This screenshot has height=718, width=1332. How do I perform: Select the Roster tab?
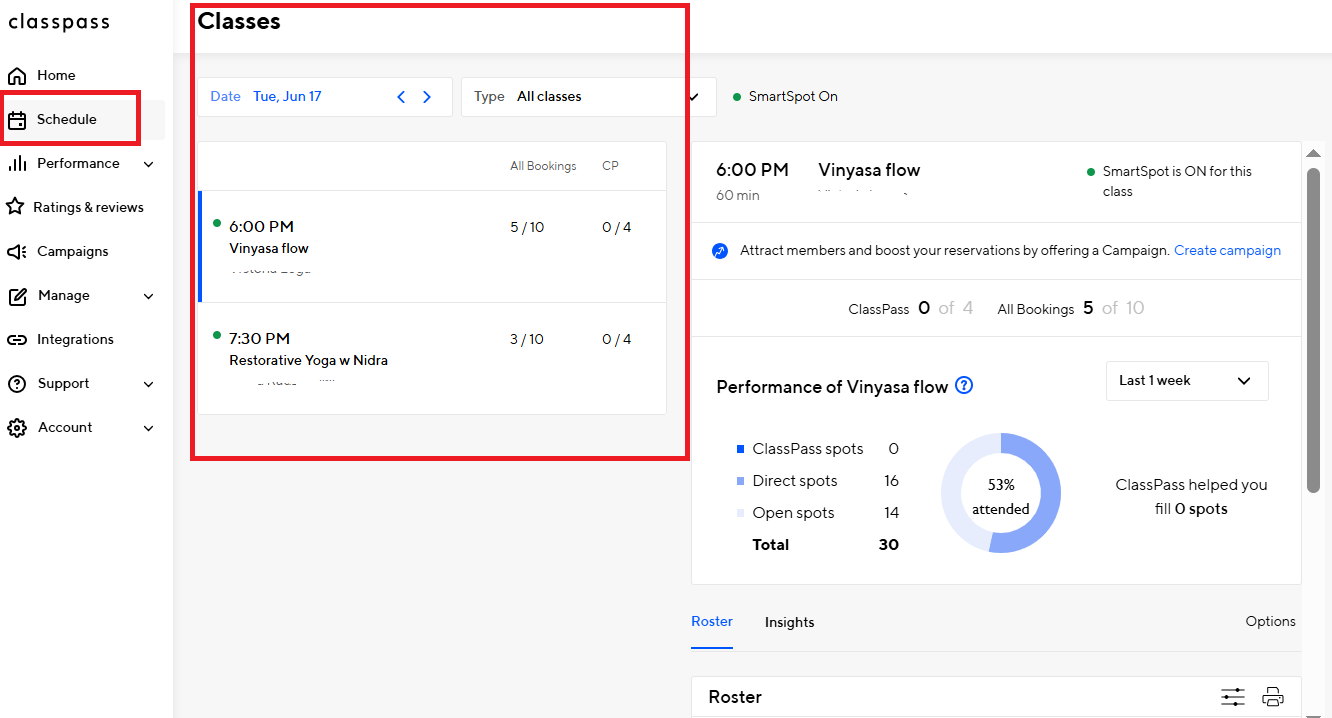tap(711, 621)
